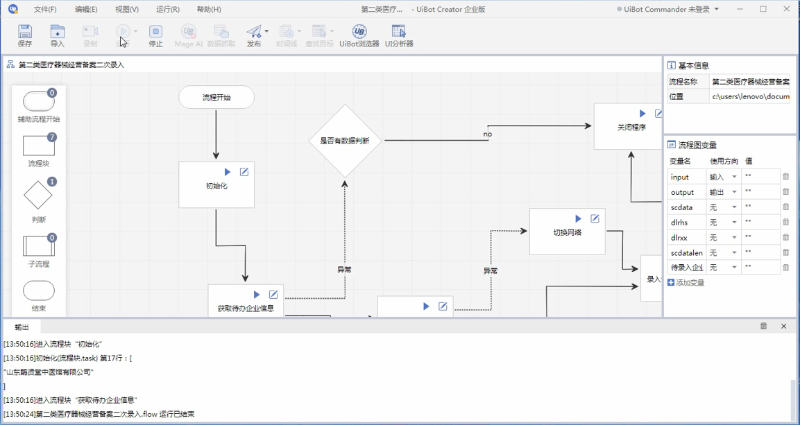The image size is (800, 425).
Task: Select the 结束 palette shape
Action: pos(39,291)
